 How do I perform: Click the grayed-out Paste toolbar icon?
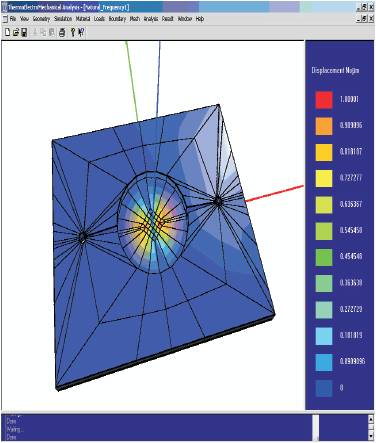coord(52,32)
